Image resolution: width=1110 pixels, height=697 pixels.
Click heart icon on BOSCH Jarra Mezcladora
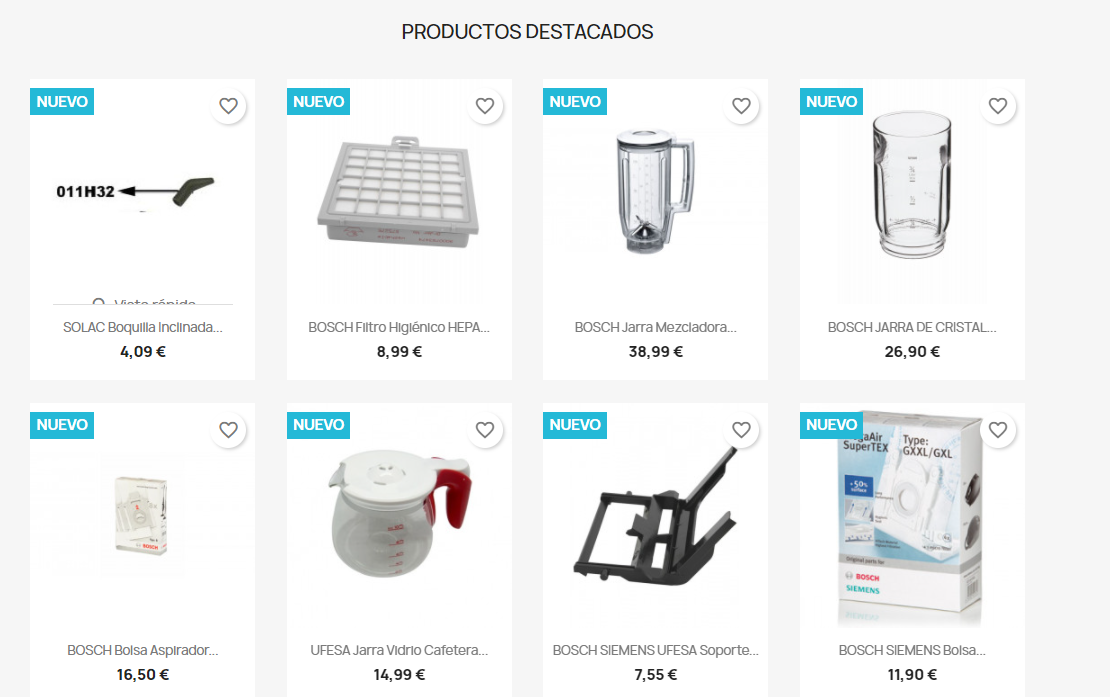tap(741, 106)
